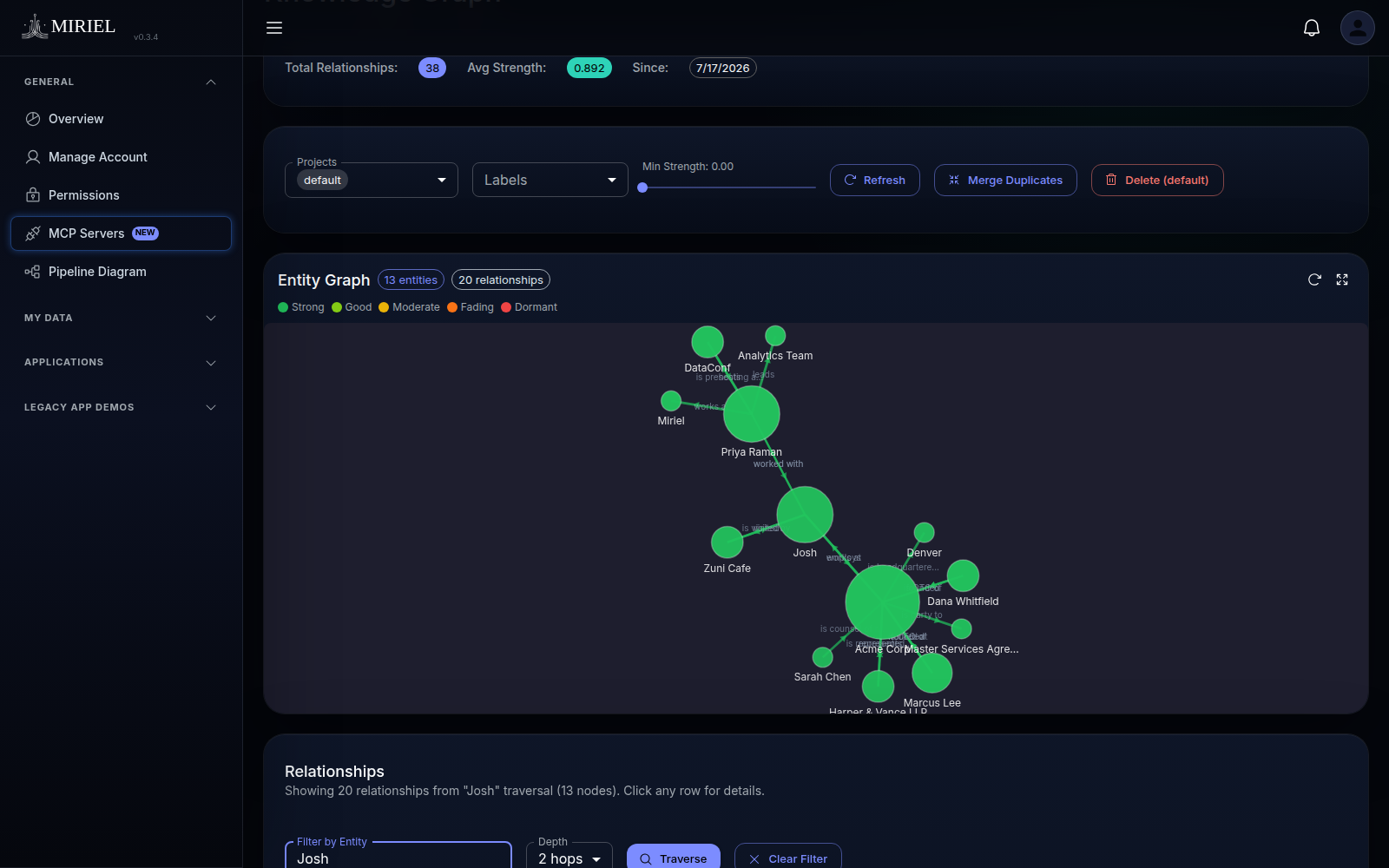This screenshot has height=868, width=1389.
Task: Select the Marcus Lee graph node
Action: 932,673
